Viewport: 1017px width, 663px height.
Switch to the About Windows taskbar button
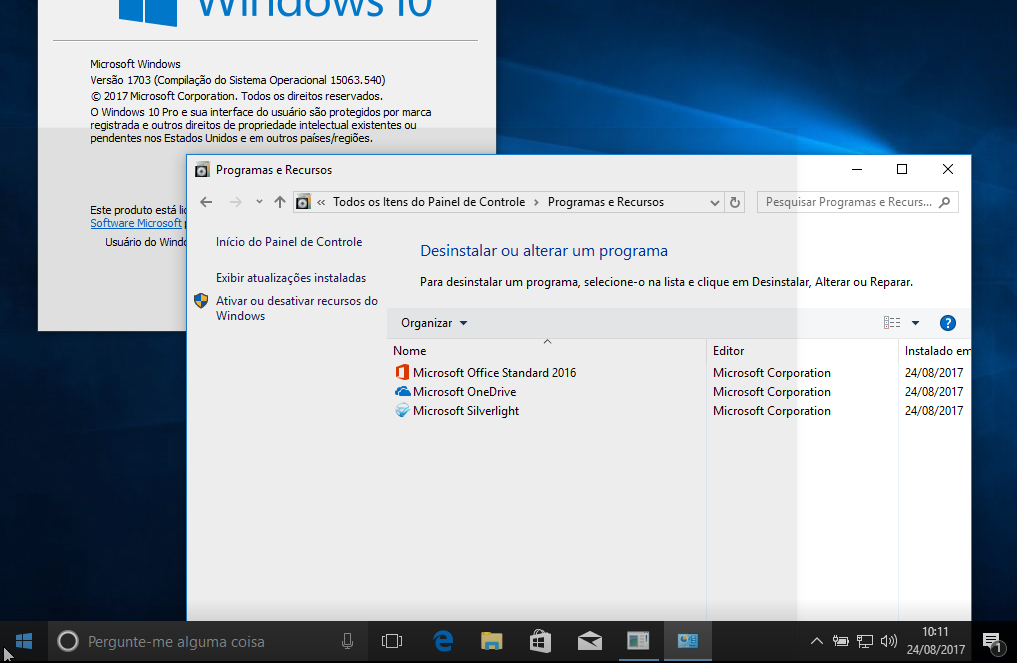coord(638,642)
